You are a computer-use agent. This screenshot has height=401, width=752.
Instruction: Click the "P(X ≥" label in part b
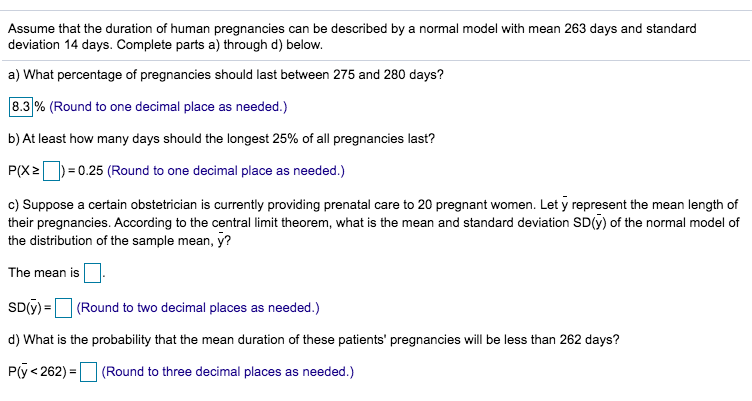tap(24, 171)
